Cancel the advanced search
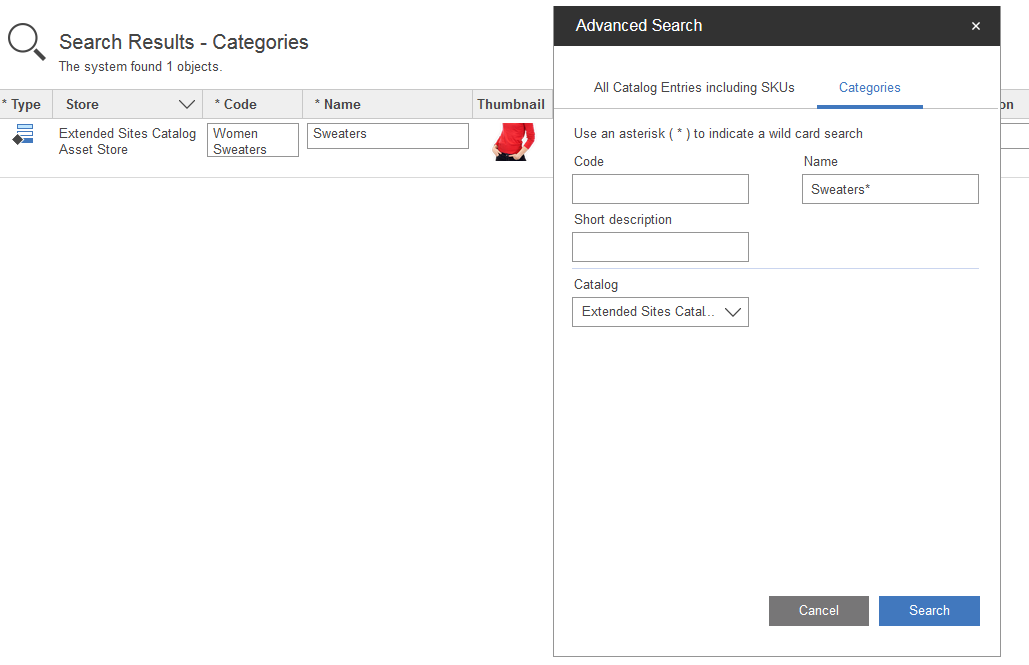 (818, 611)
